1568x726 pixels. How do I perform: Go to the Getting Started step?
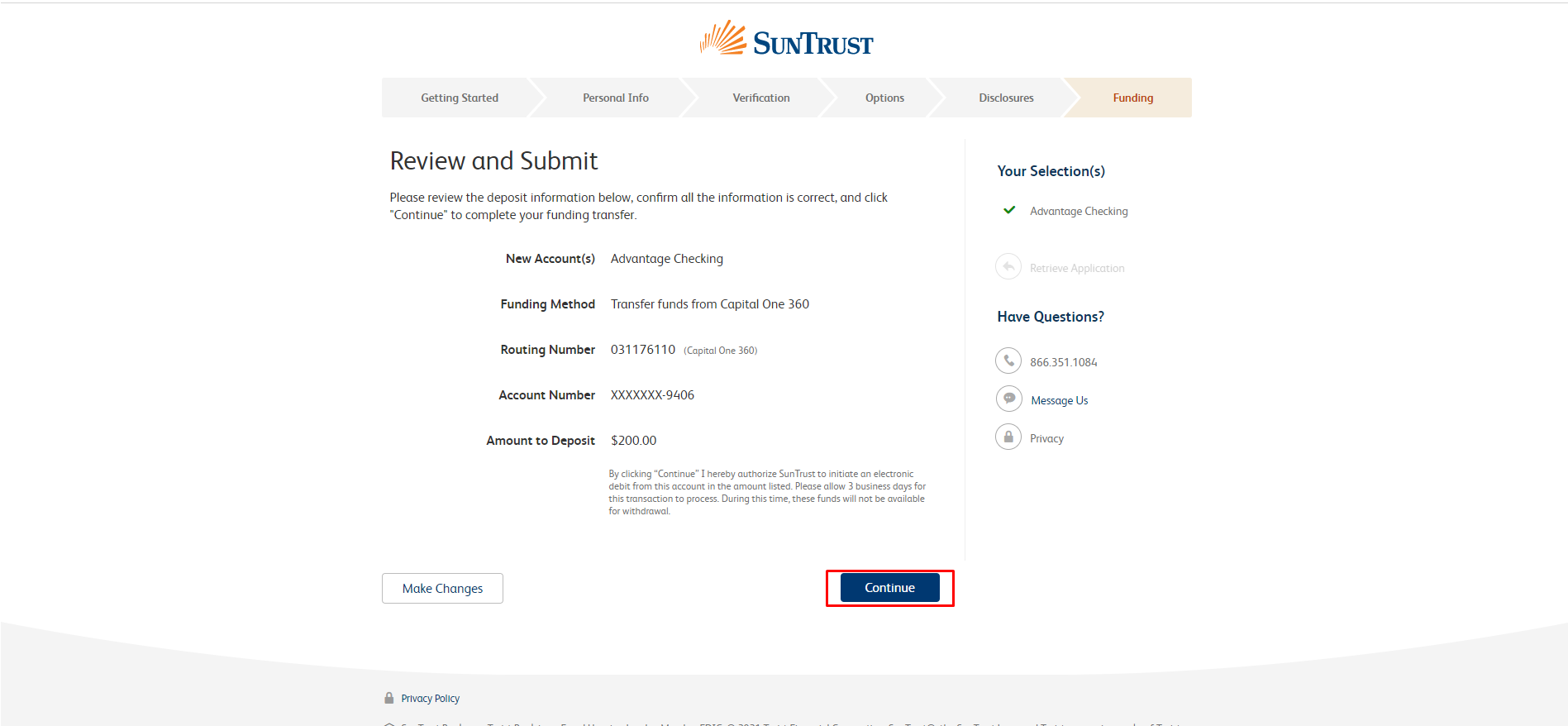pos(460,98)
